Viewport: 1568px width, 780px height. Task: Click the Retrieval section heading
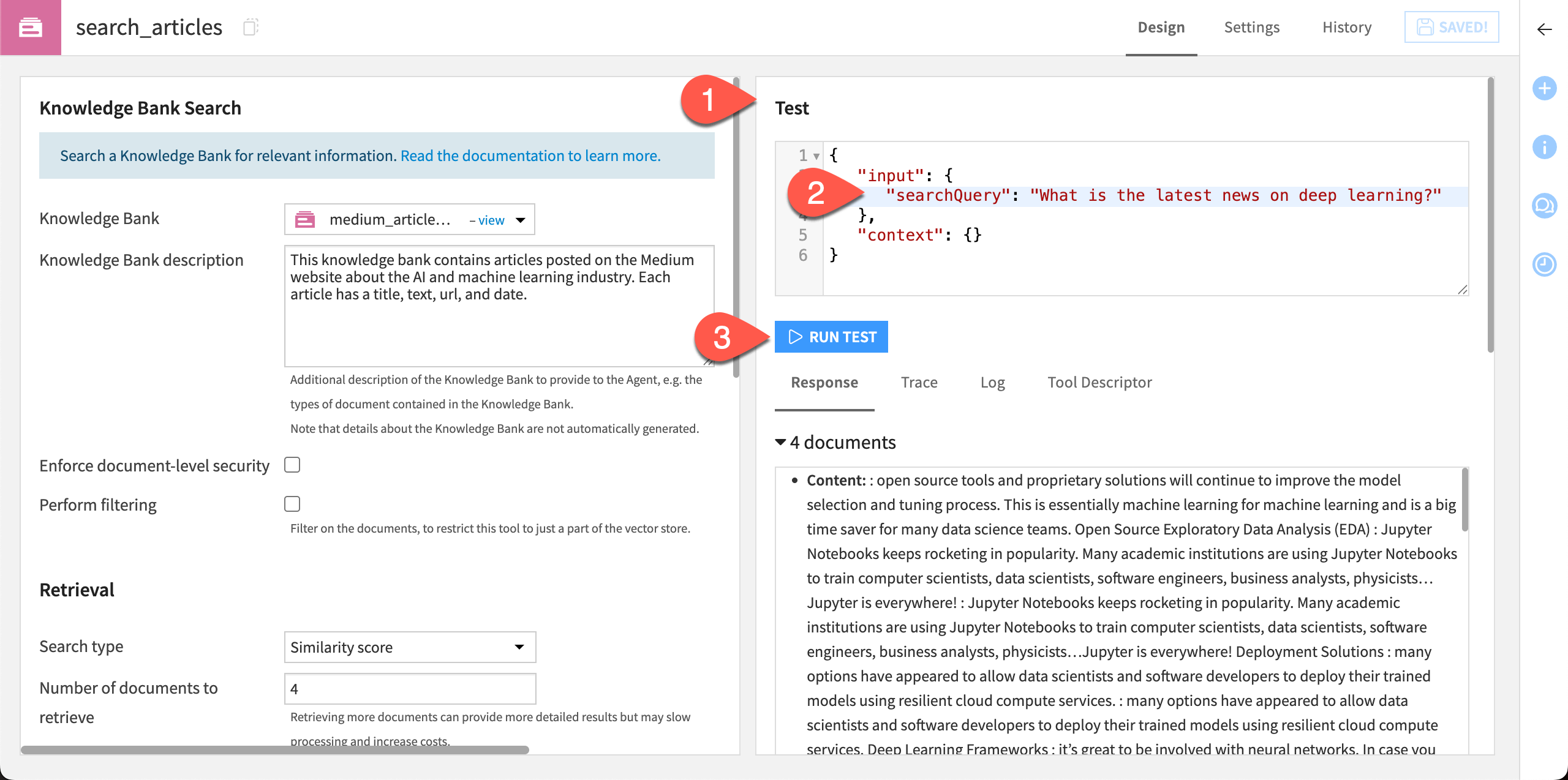point(77,590)
